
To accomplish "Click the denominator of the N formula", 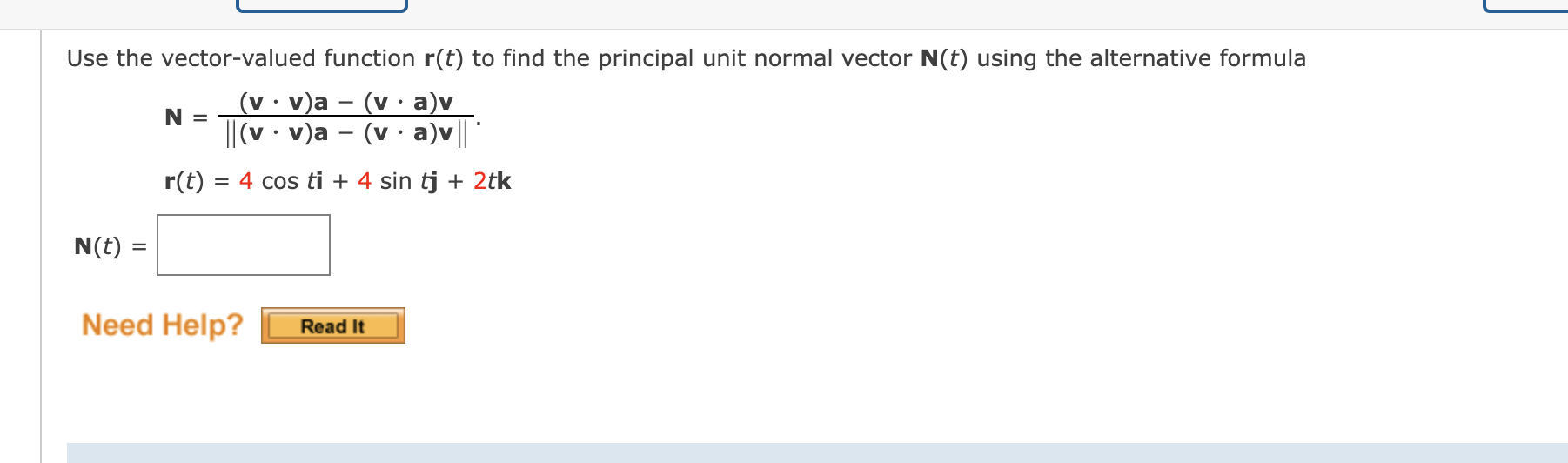I will coord(346,133).
